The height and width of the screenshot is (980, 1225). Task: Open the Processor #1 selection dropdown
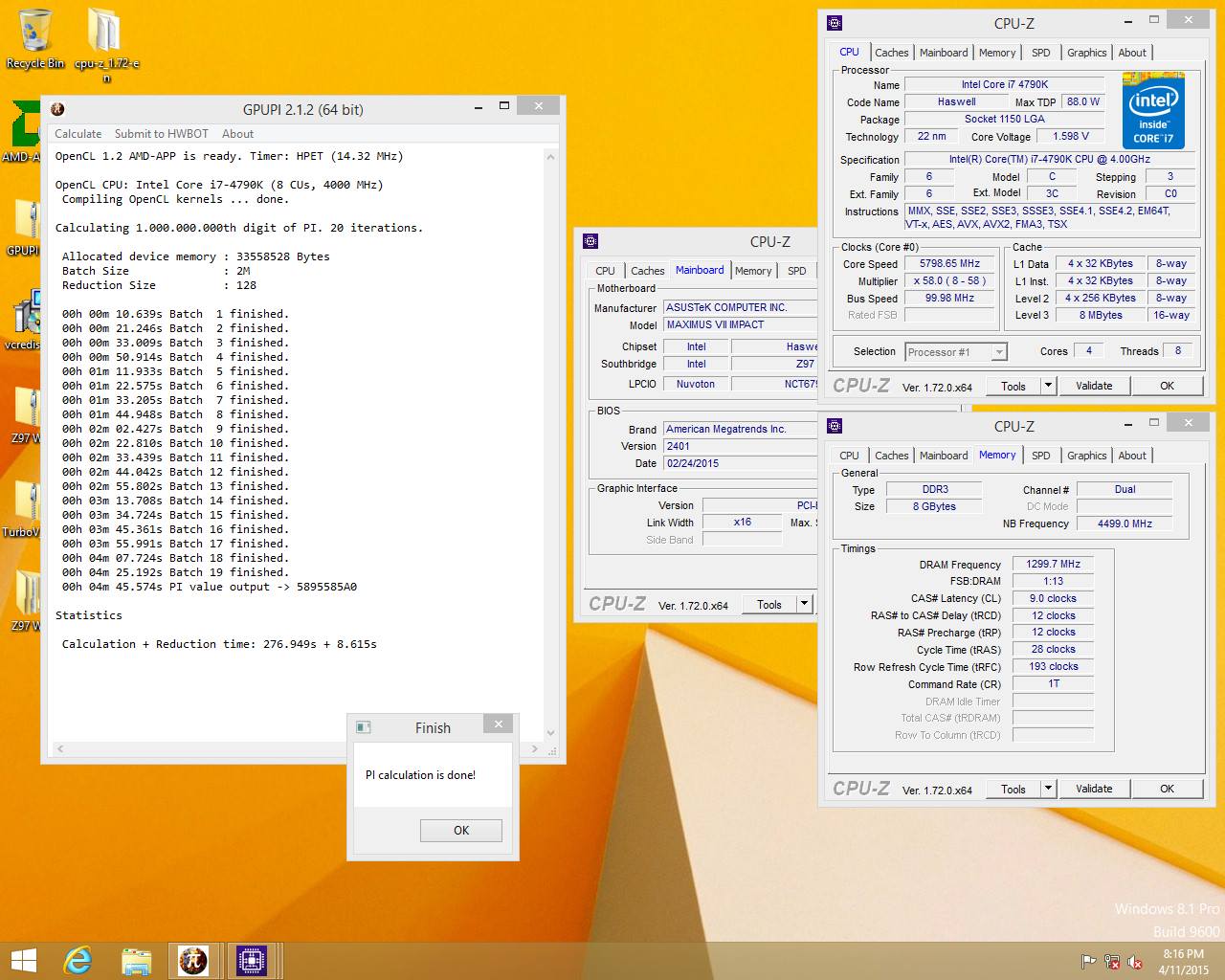point(955,352)
